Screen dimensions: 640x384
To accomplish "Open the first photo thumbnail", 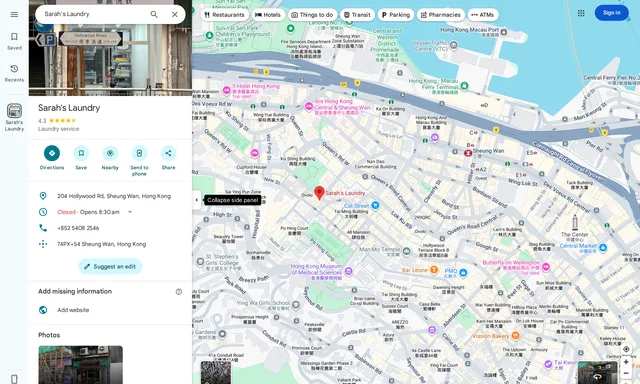I will (x=80, y=365).
